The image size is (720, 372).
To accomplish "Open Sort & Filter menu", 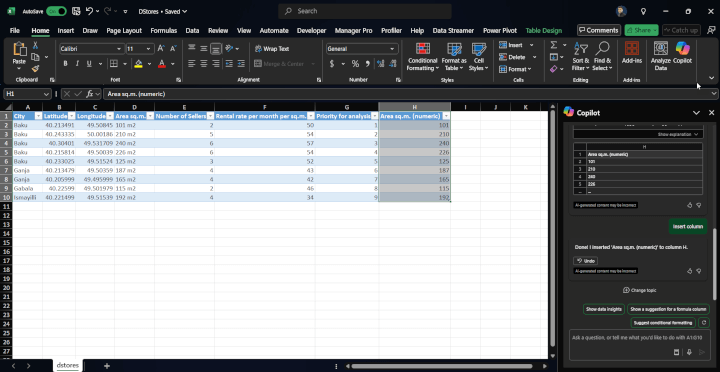I will [581, 57].
